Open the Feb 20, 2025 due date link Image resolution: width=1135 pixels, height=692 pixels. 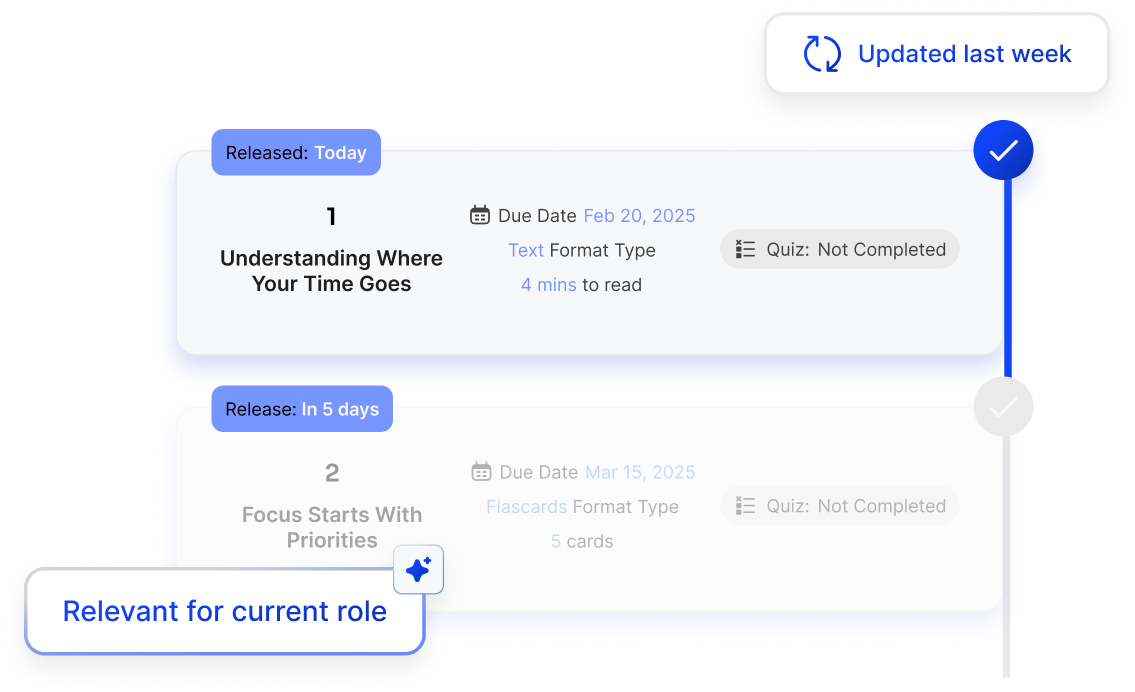(x=639, y=215)
